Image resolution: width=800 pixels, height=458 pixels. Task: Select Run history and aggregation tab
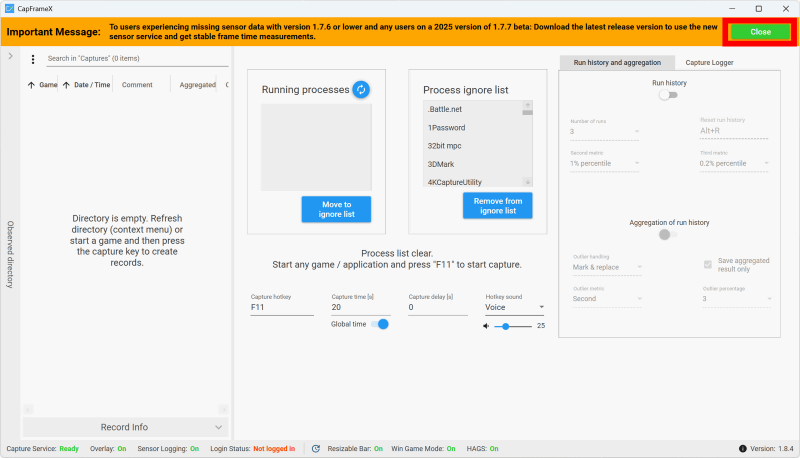coord(617,62)
